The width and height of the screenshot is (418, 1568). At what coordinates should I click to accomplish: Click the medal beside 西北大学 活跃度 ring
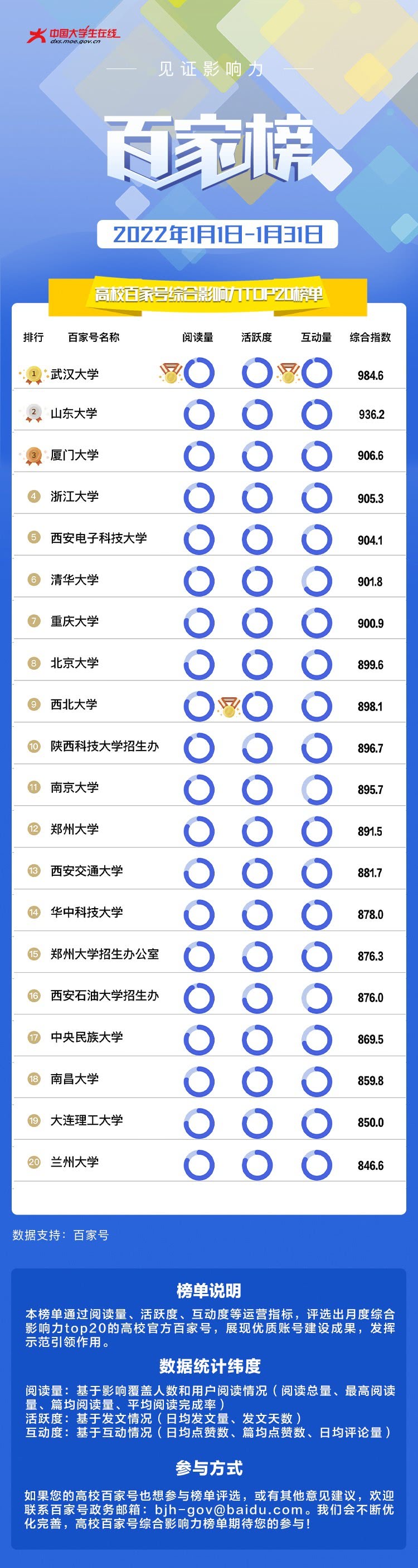coord(229,706)
